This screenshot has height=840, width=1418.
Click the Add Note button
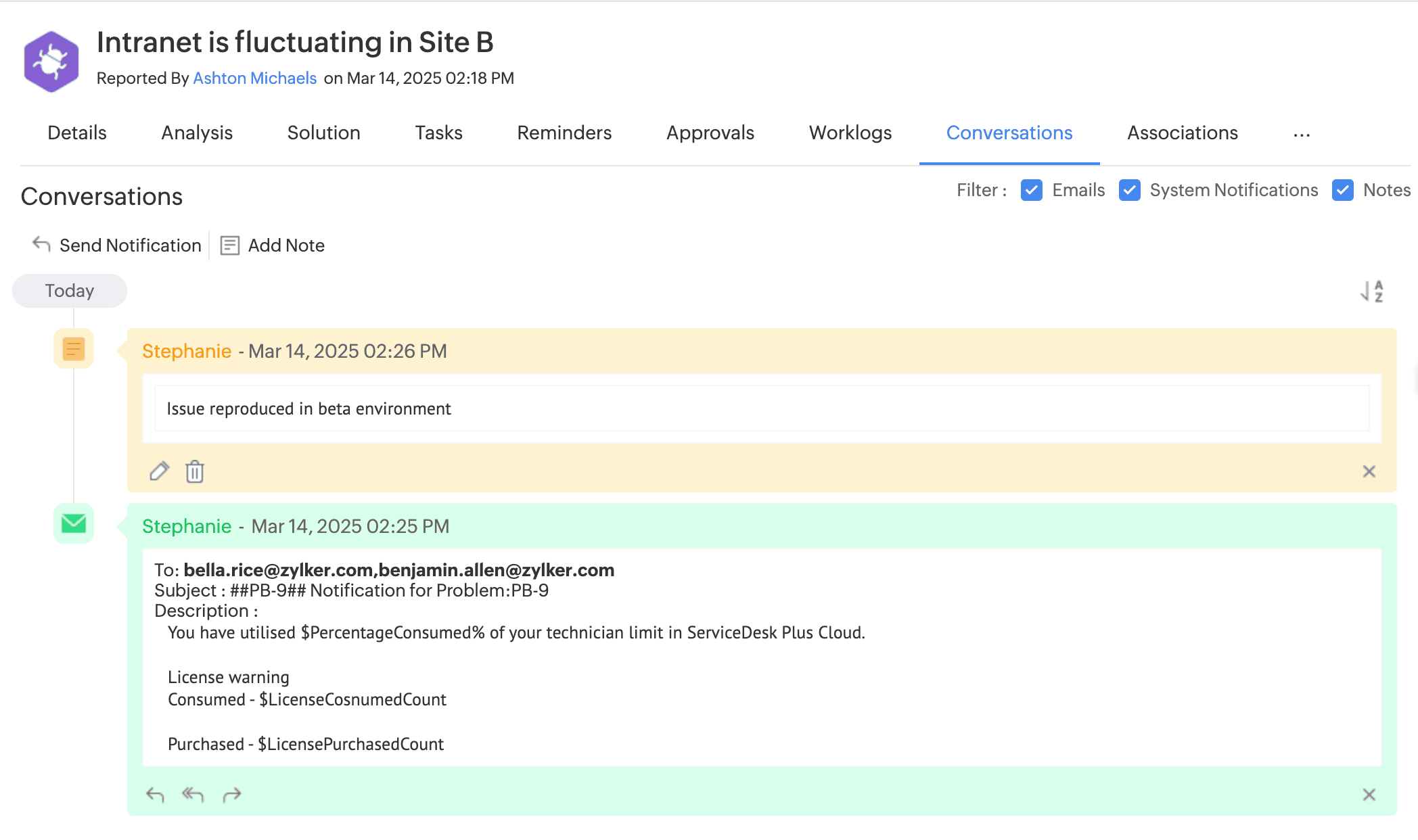tap(273, 245)
